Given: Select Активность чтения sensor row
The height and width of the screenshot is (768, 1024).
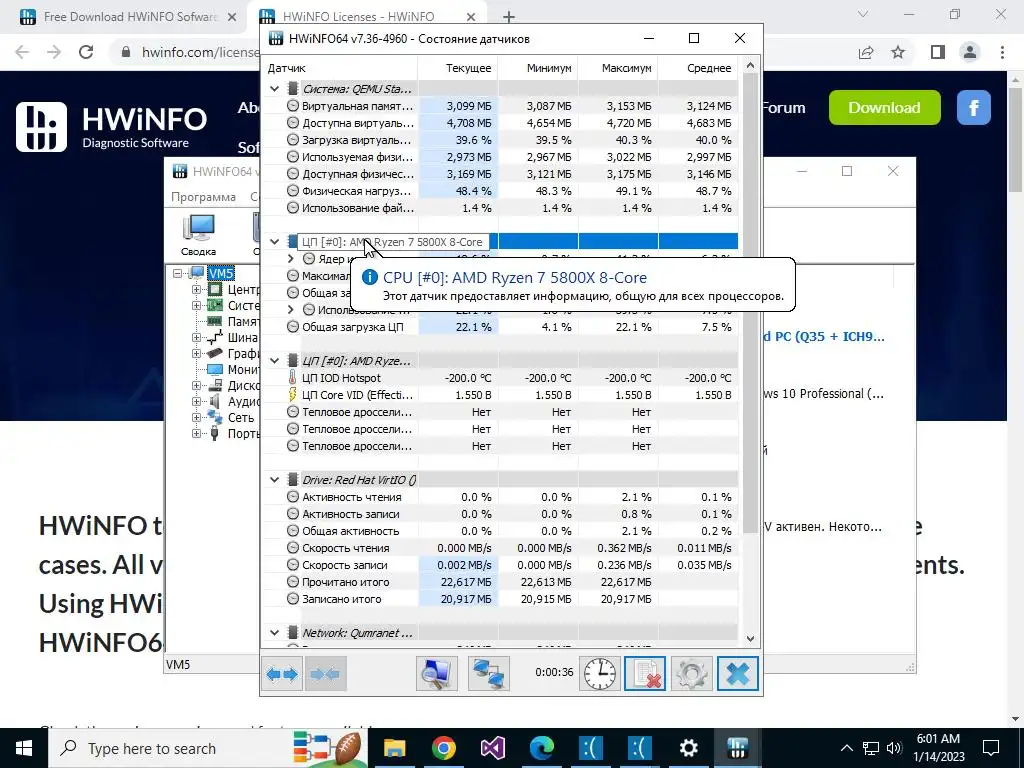Looking at the screenshot, I should (x=500, y=498).
